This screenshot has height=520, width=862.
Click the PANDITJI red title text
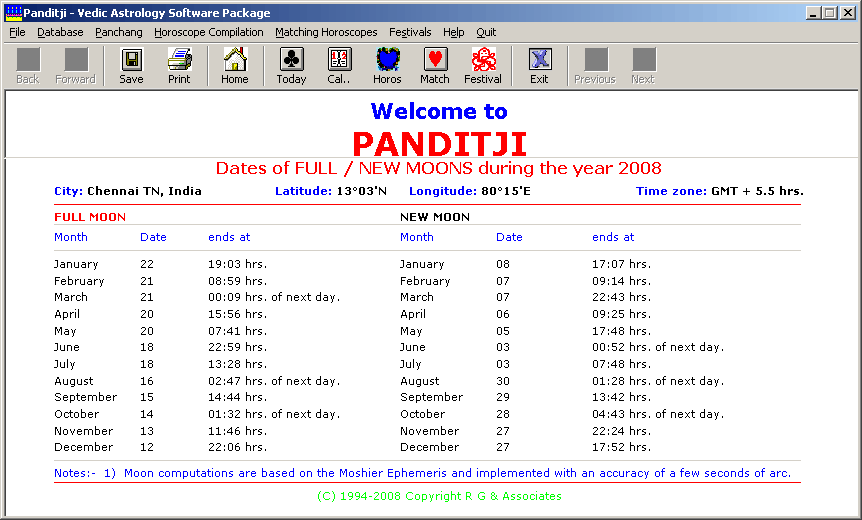pos(439,144)
